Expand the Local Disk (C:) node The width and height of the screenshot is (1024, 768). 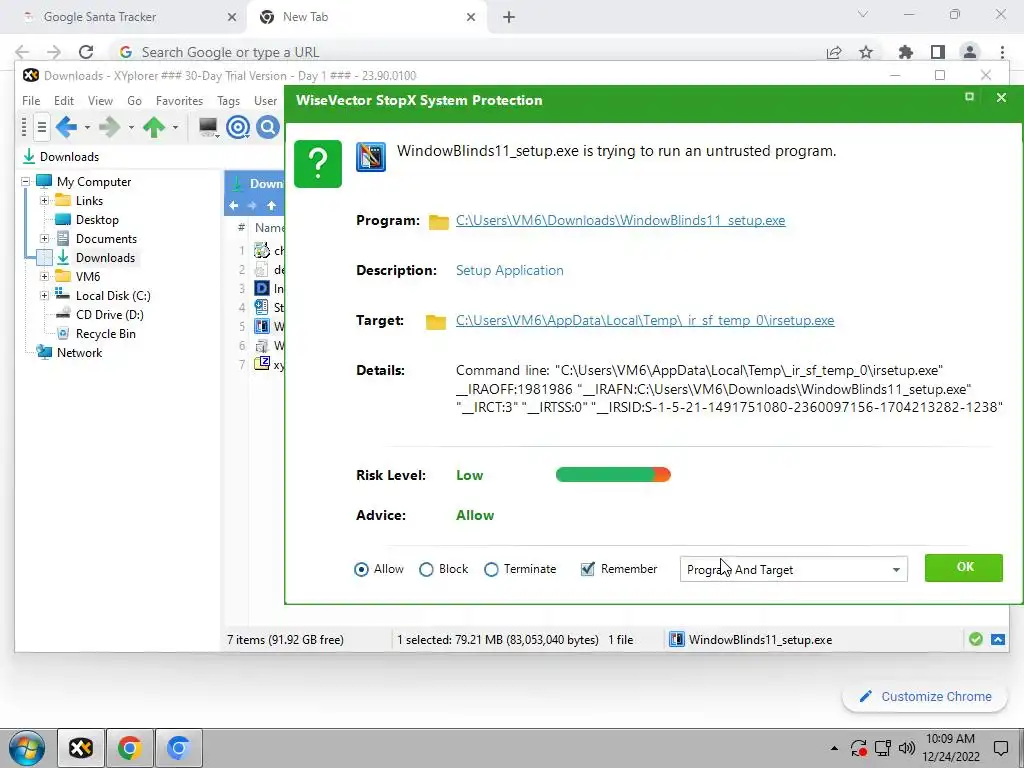pyautogui.click(x=44, y=295)
